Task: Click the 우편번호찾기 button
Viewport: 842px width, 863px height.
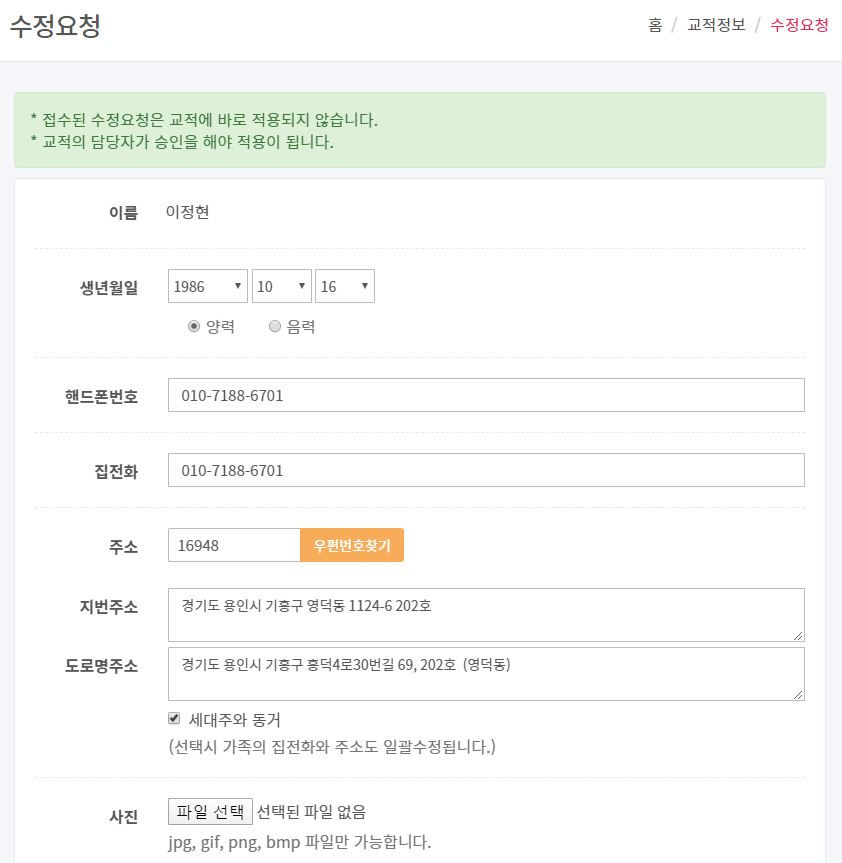Action: click(x=352, y=545)
